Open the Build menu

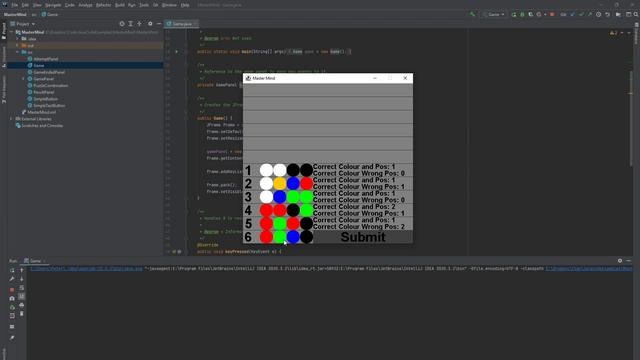[x=120, y=5]
